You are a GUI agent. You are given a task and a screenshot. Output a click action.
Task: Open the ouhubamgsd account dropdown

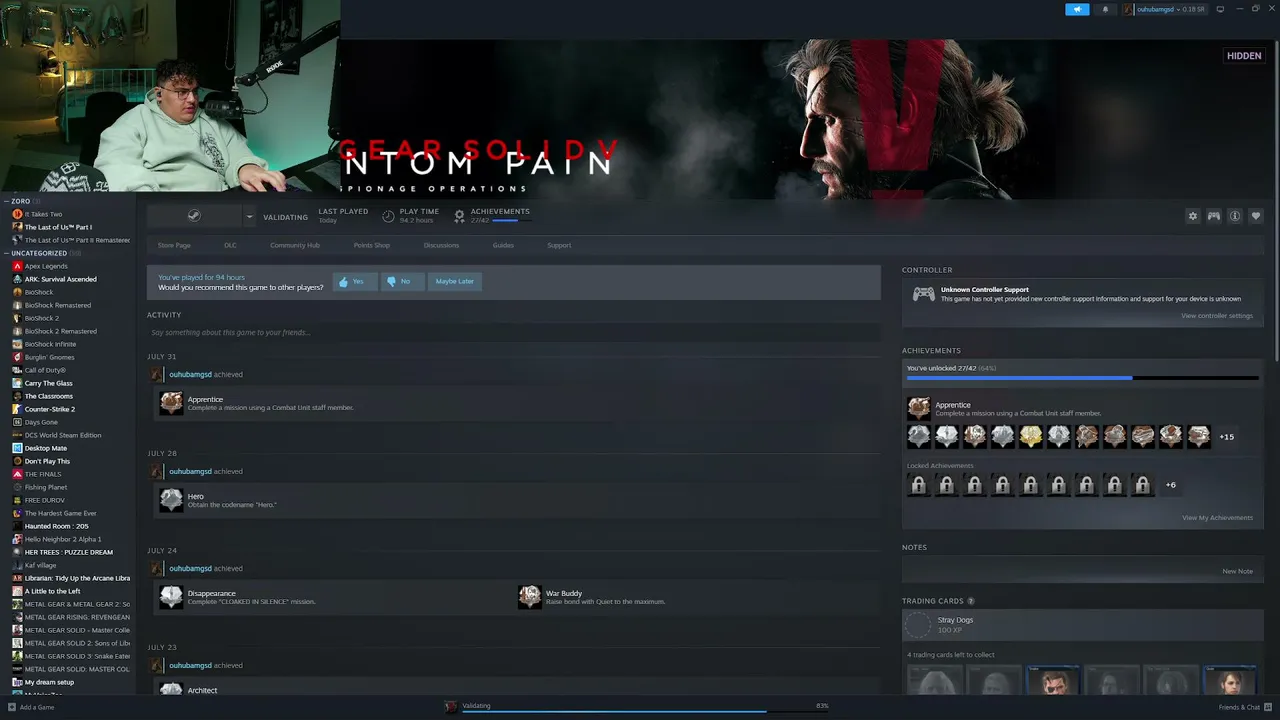click(1165, 9)
